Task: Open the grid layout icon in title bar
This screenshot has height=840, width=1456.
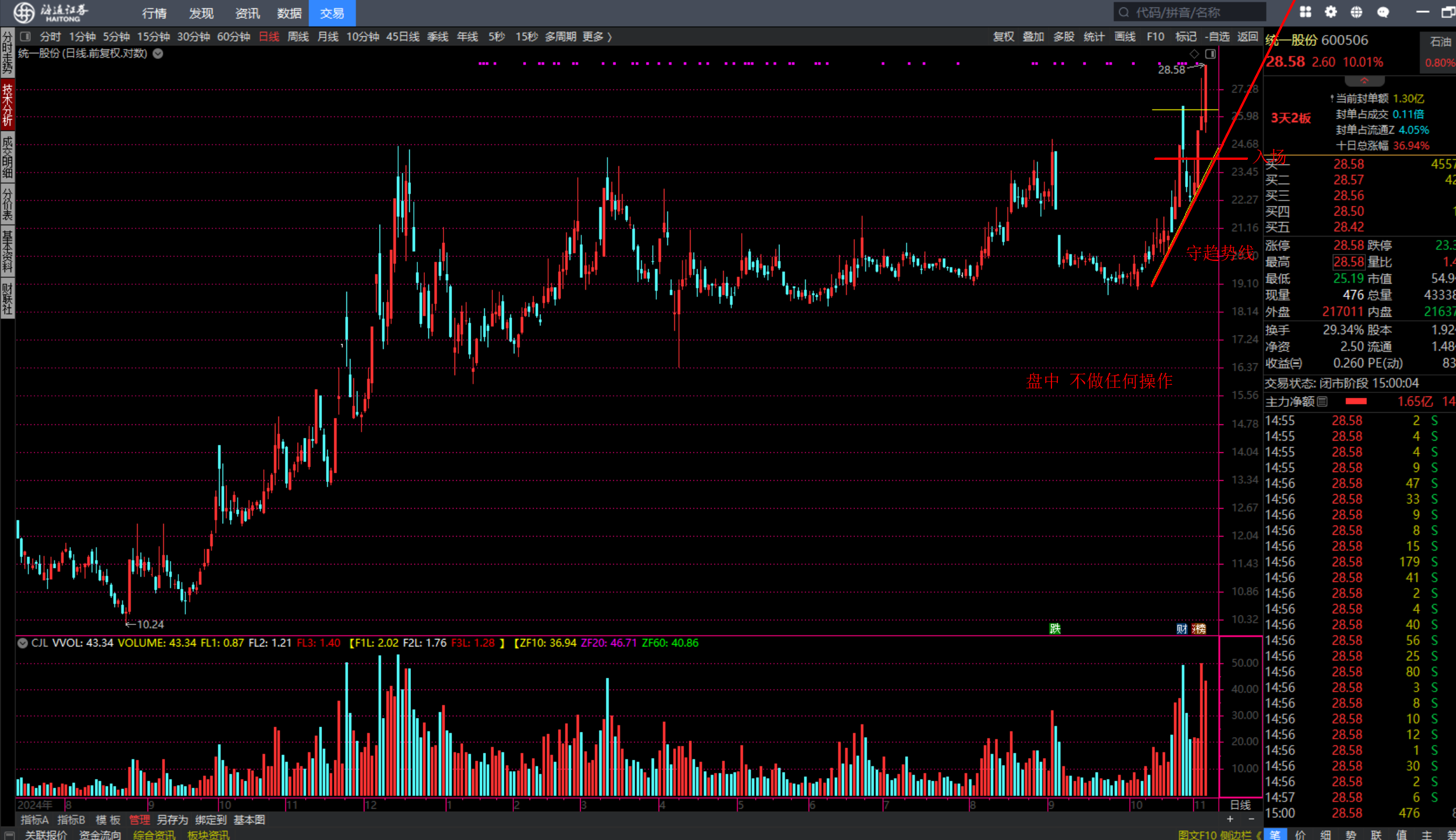Action: (1305, 12)
